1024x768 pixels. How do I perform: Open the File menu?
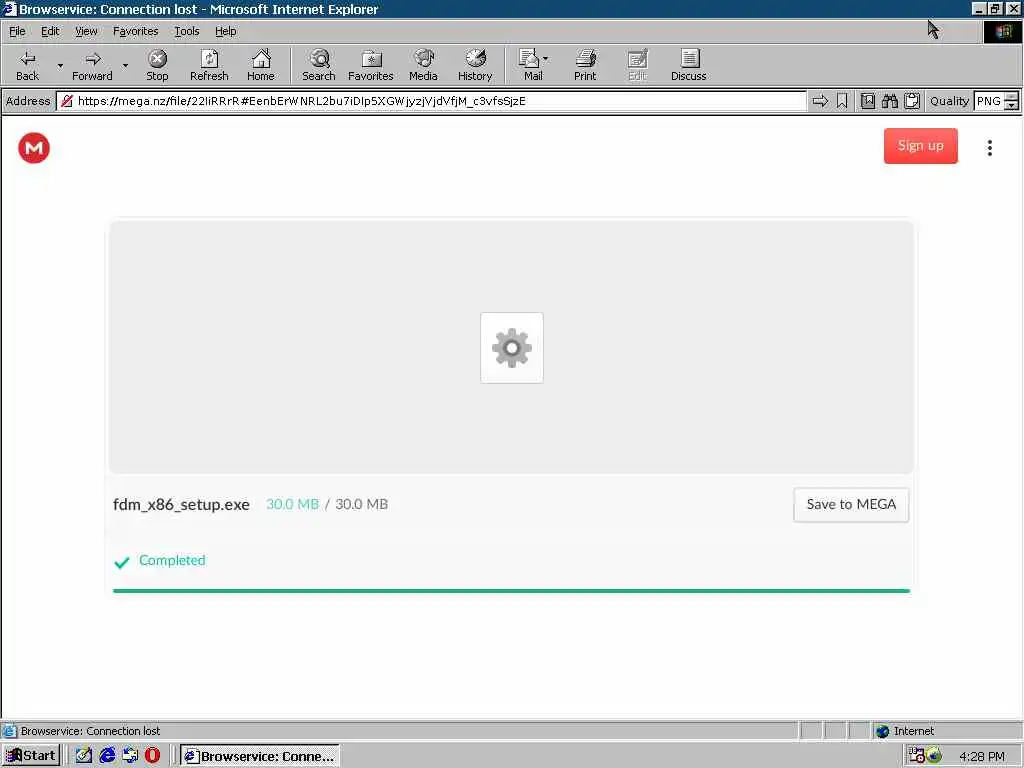pos(17,31)
